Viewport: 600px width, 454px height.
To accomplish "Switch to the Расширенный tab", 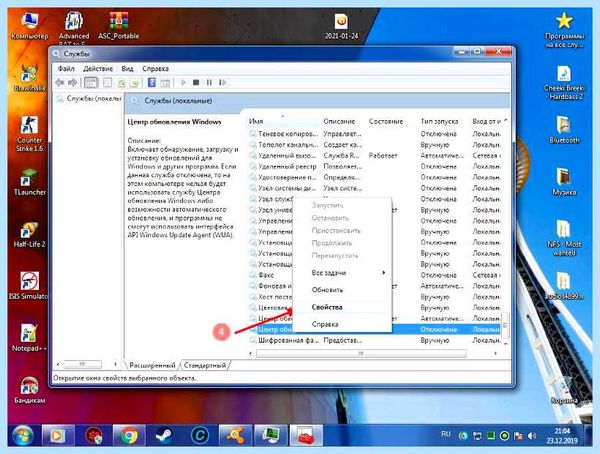I will pos(152,365).
